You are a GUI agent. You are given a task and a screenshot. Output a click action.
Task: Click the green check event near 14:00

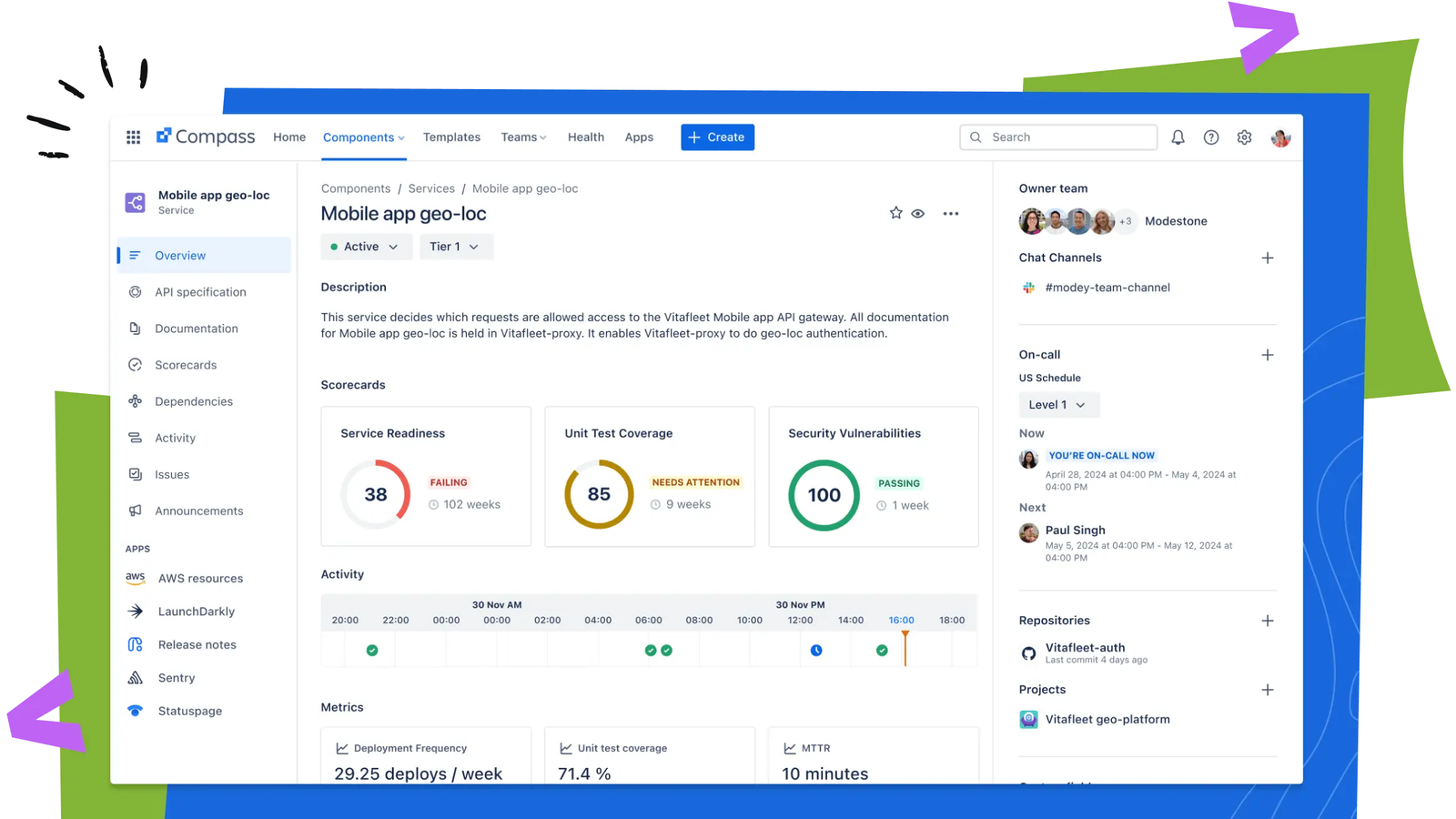(882, 650)
